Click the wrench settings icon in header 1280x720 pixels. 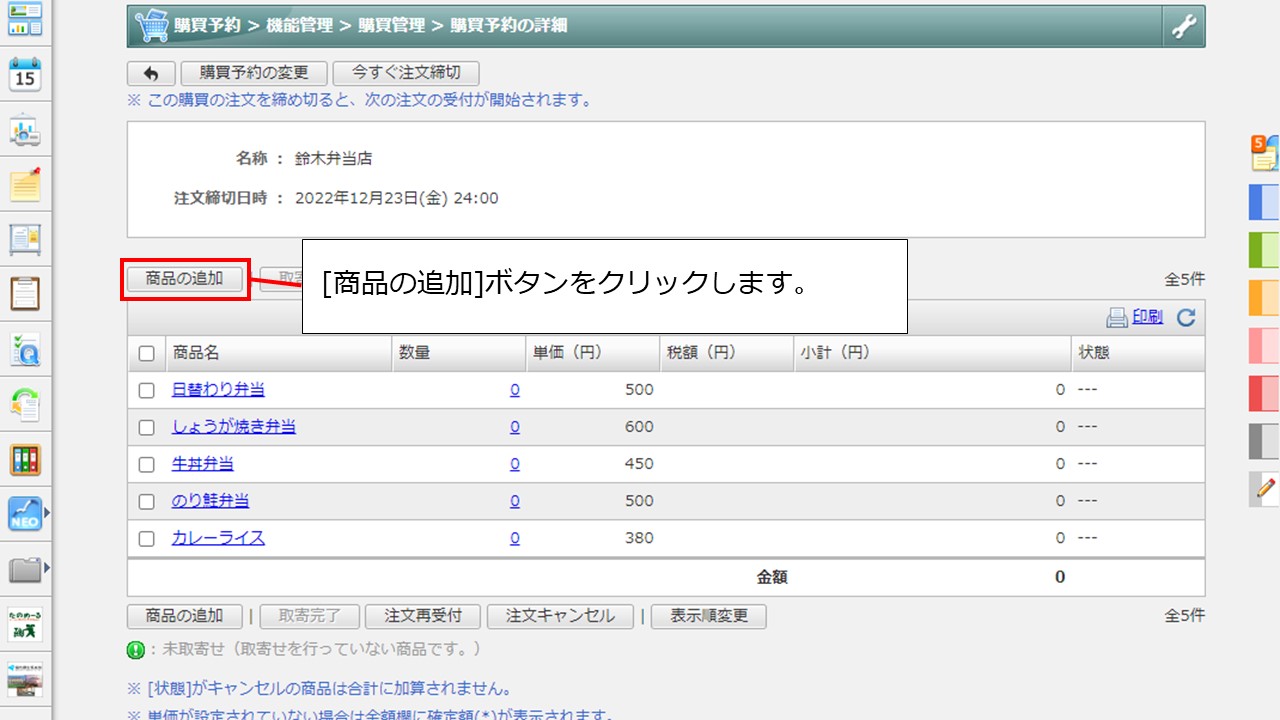tap(1183, 27)
